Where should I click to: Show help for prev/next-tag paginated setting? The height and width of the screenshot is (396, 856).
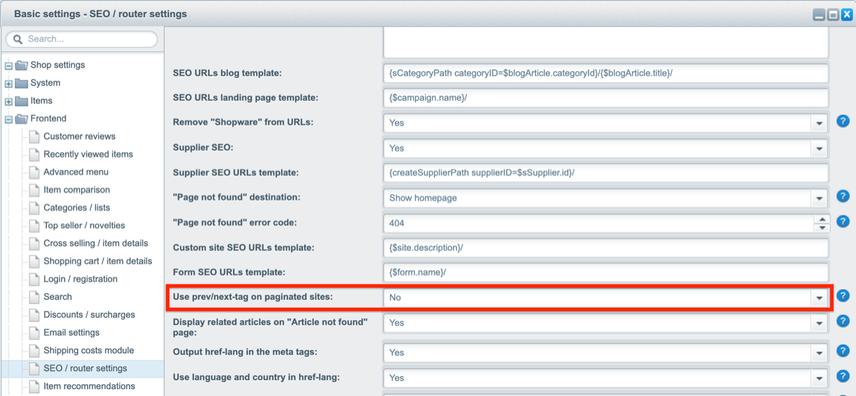pyautogui.click(x=843, y=295)
